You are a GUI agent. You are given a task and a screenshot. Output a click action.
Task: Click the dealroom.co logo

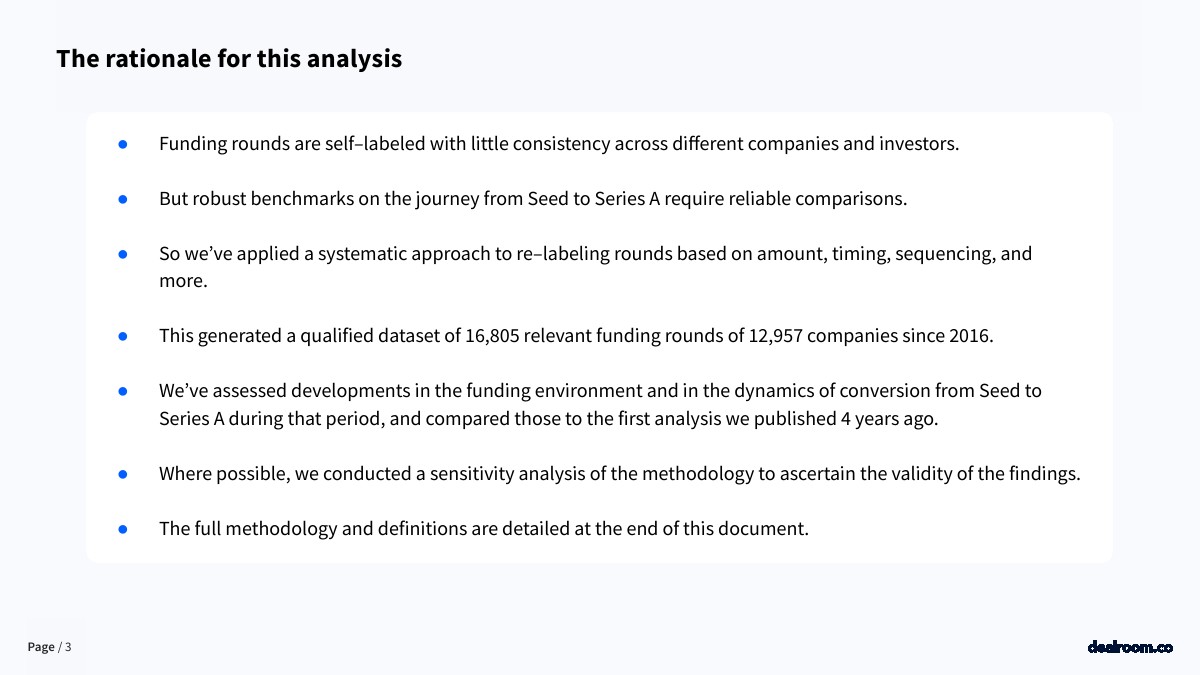click(1129, 647)
